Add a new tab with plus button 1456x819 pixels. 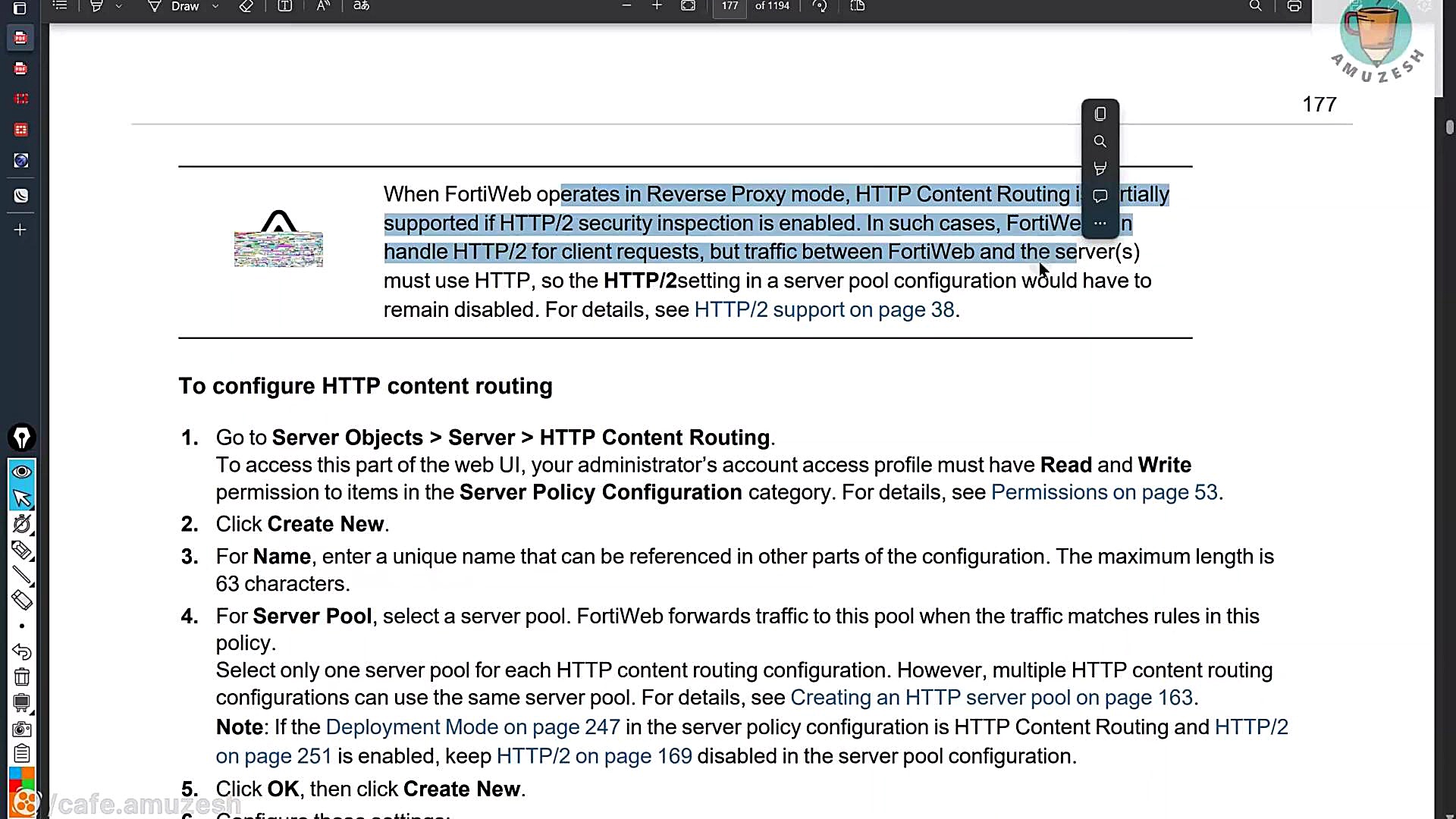(x=20, y=230)
